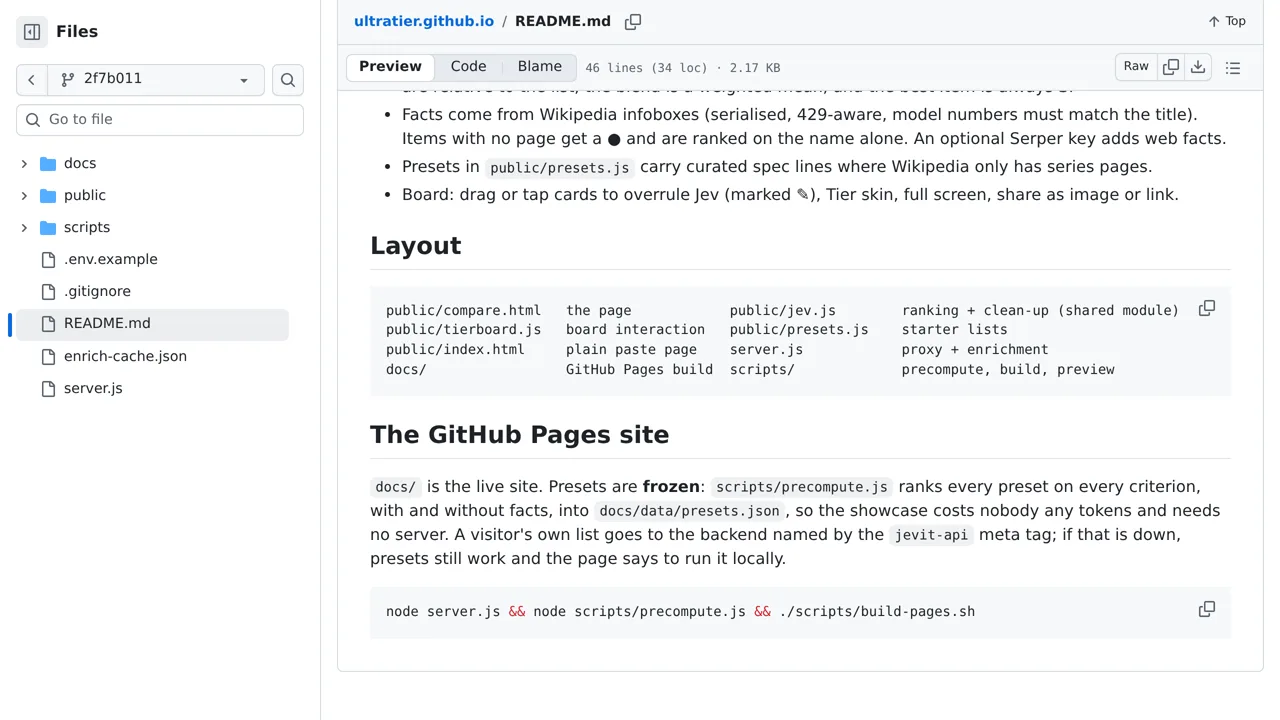Open the 2f7b011 branch dropdown
Image resolution: width=1280 pixels, height=720 pixels.
(x=156, y=80)
